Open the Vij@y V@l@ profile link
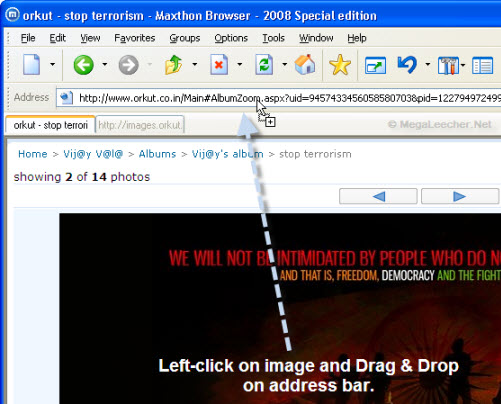The image size is (501, 404). point(93,154)
